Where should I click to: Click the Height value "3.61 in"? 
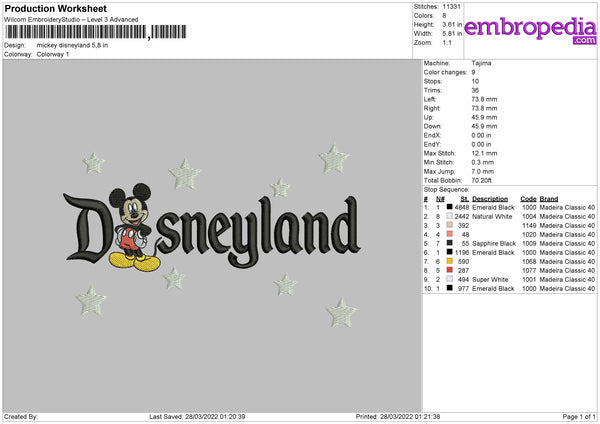[452, 24]
